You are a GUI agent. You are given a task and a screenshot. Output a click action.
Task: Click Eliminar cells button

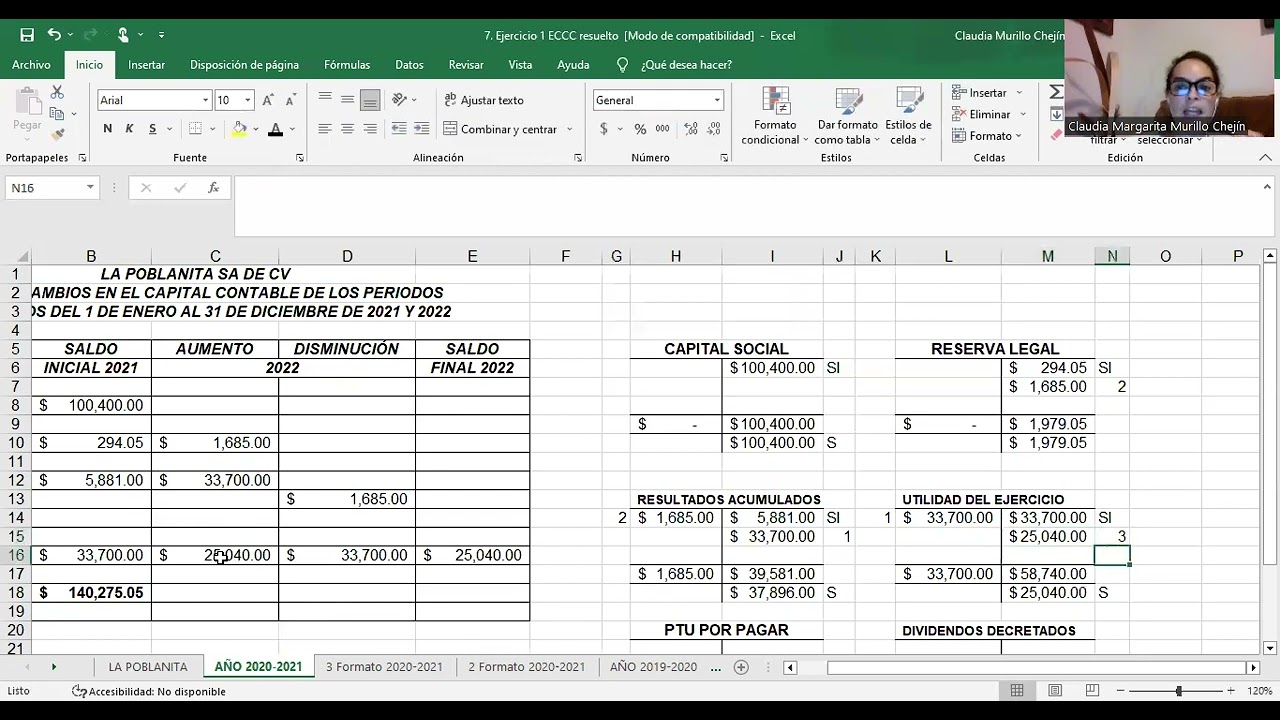click(982, 114)
